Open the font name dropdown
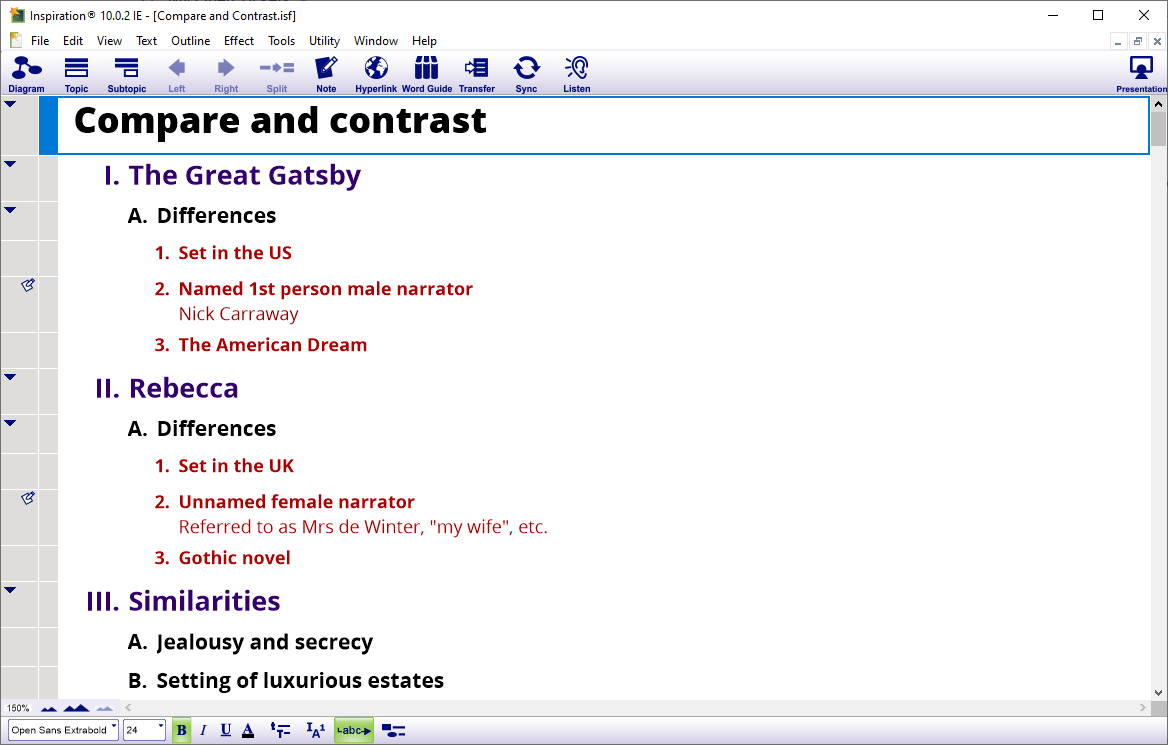The height and width of the screenshot is (745, 1168). pyautogui.click(x=114, y=724)
